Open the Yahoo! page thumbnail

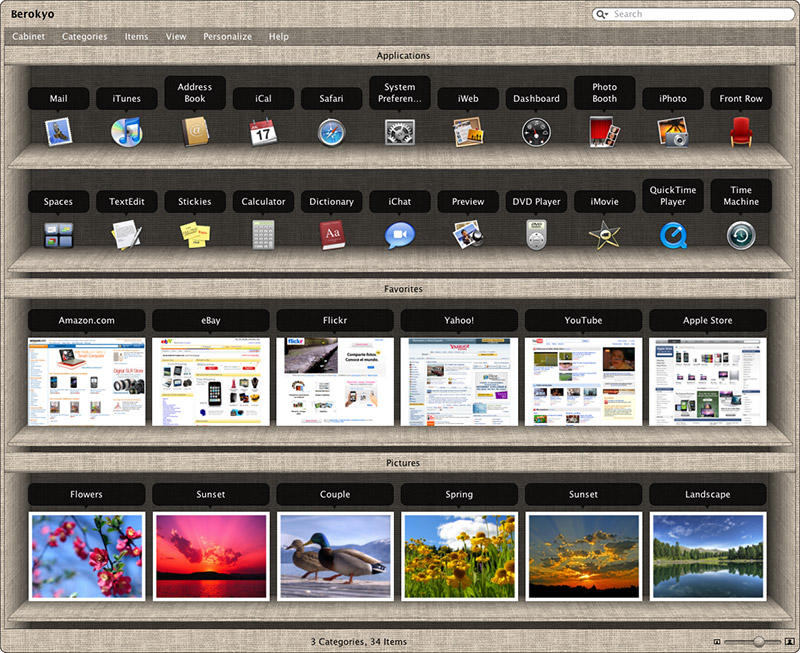point(459,382)
